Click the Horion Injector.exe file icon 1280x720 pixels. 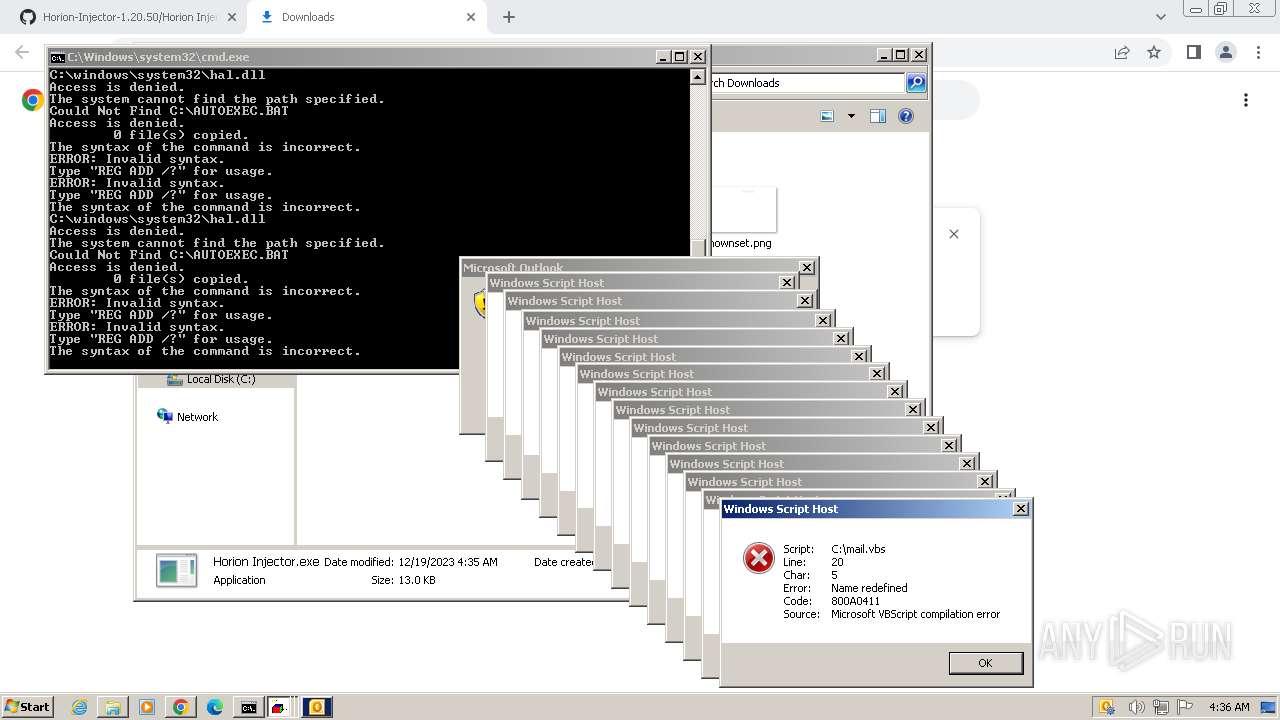coord(177,570)
